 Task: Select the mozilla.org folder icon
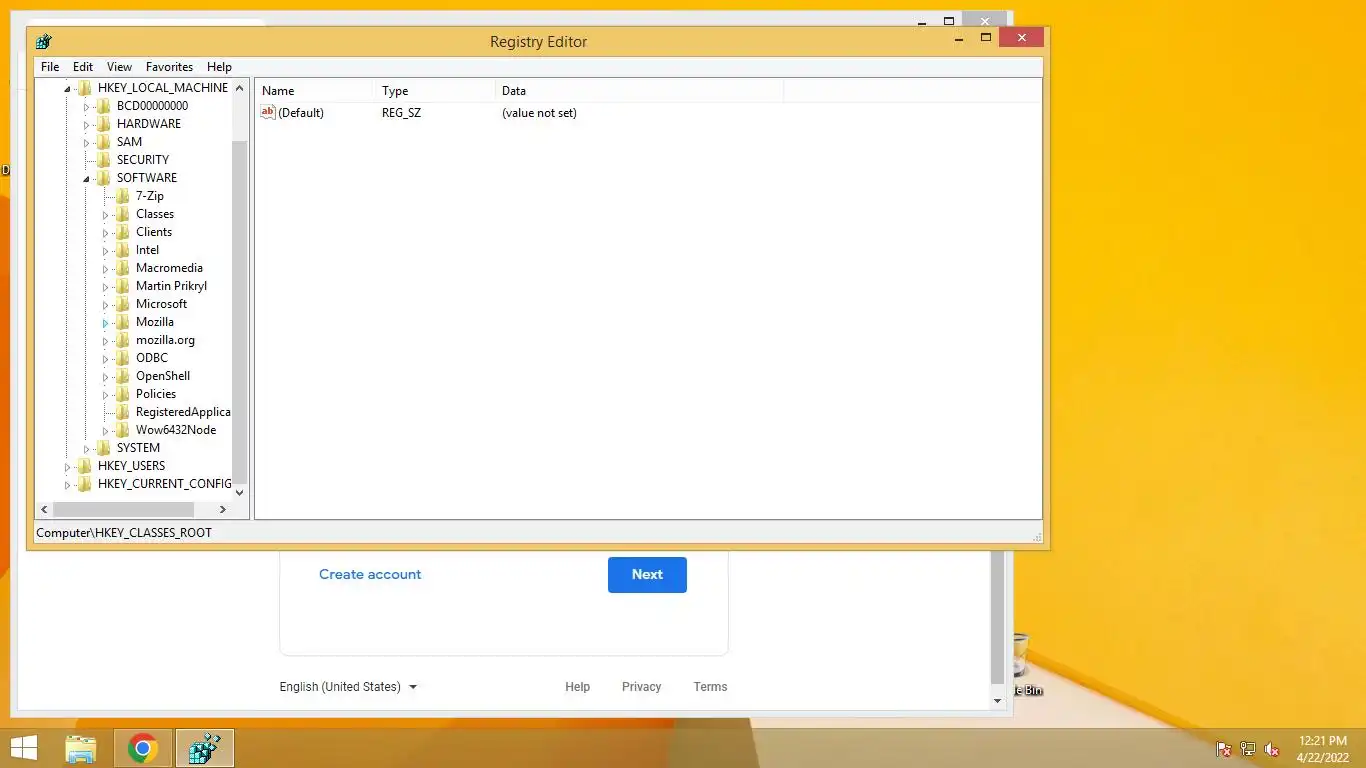(122, 340)
